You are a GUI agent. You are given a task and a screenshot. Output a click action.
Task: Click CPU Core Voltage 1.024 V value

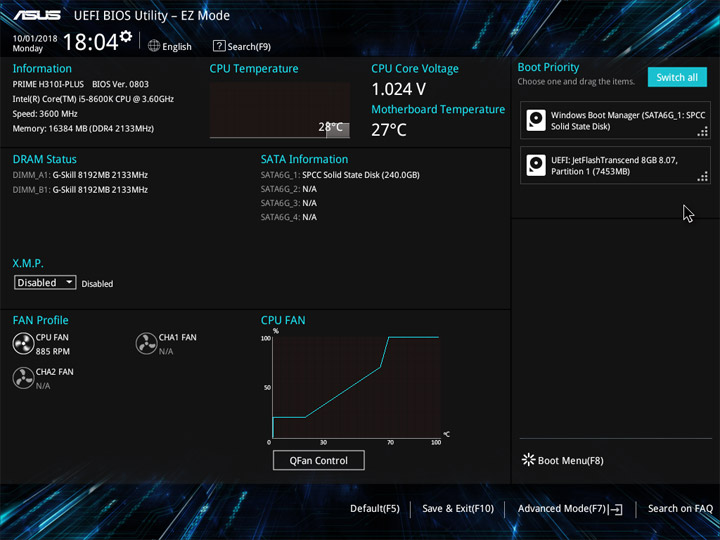click(x=399, y=89)
